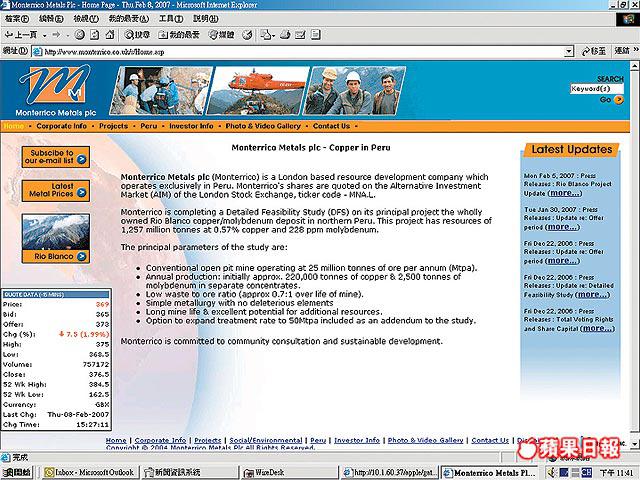Open the Forward button history dropdown arrow
This screenshot has height=480, width=640.
coord(67,36)
